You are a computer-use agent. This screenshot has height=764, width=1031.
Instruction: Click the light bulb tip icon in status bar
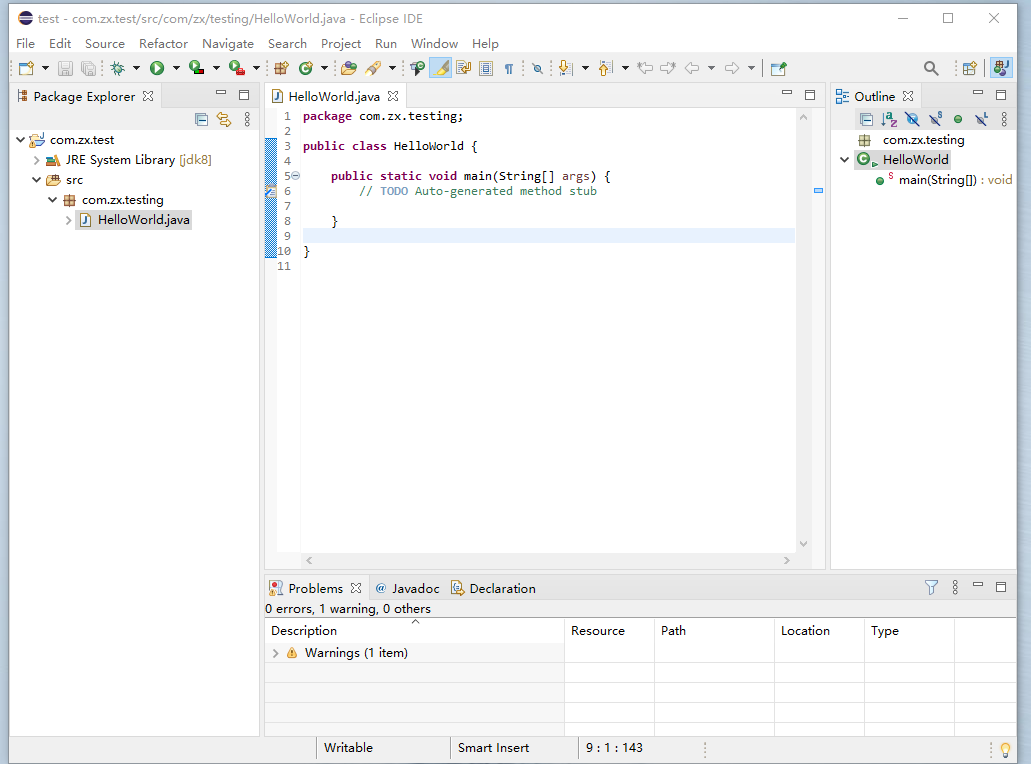[x=1005, y=750]
